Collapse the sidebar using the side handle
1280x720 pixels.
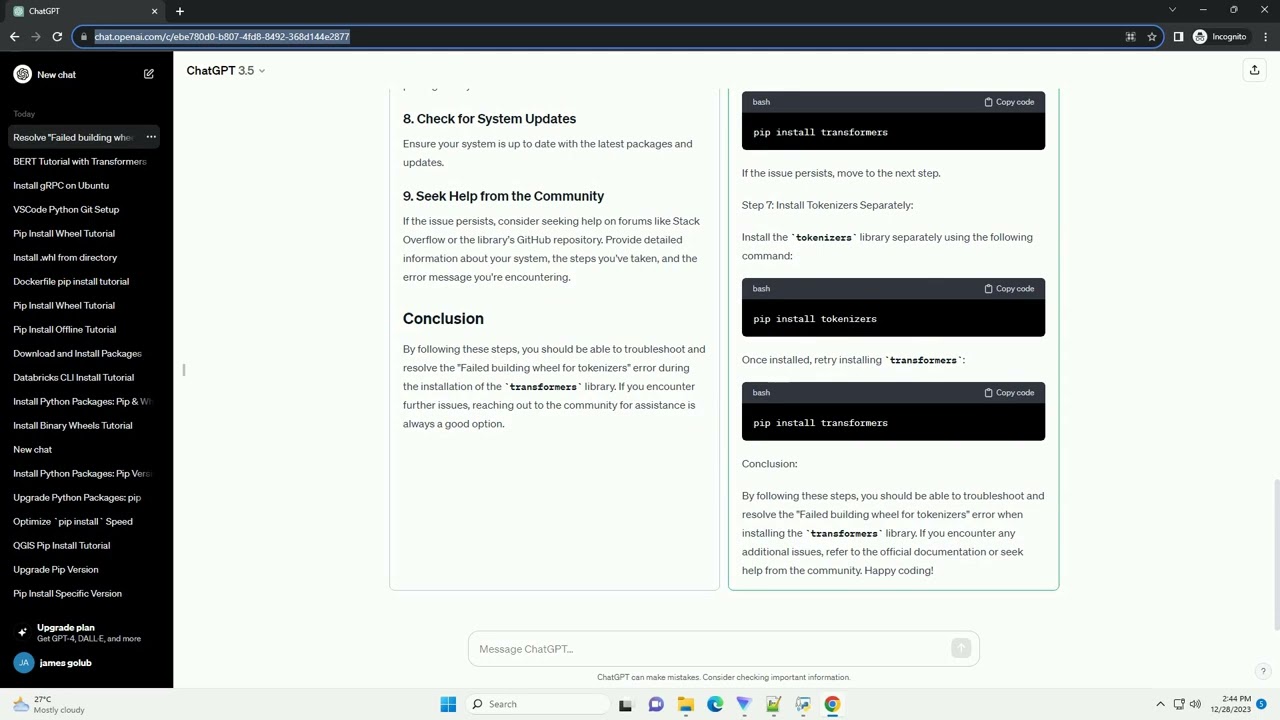tap(183, 370)
